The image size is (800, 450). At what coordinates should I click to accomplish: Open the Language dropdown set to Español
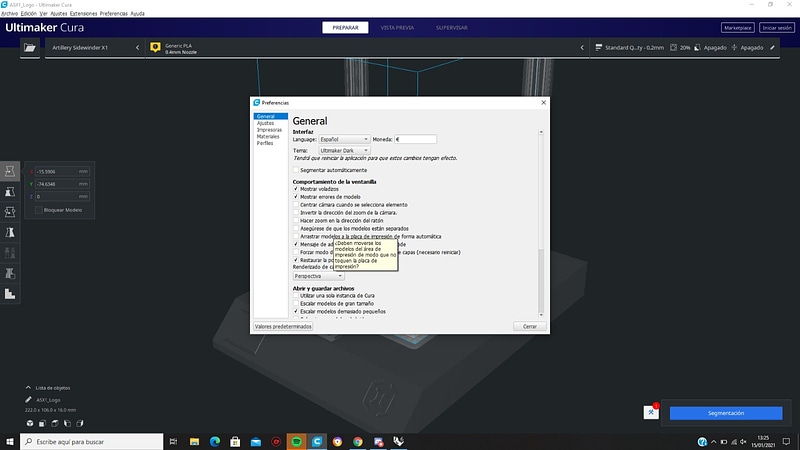(344, 139)
